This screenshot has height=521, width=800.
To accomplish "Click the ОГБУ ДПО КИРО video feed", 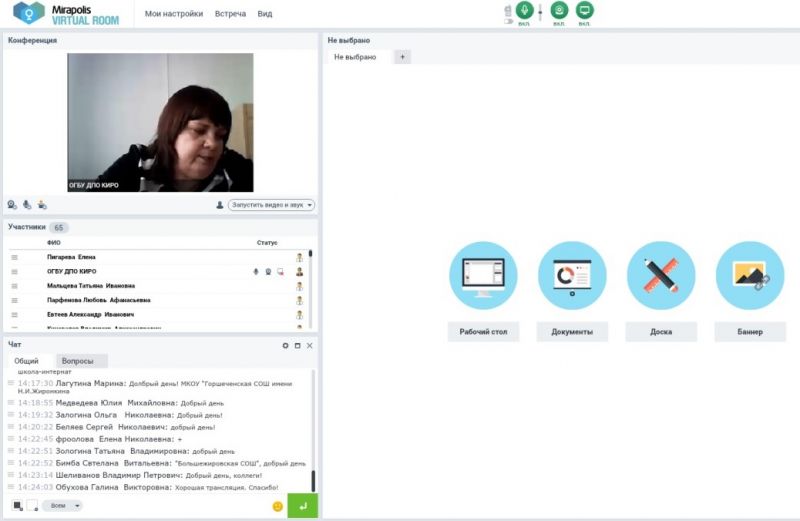I will (x=160, y=122).
